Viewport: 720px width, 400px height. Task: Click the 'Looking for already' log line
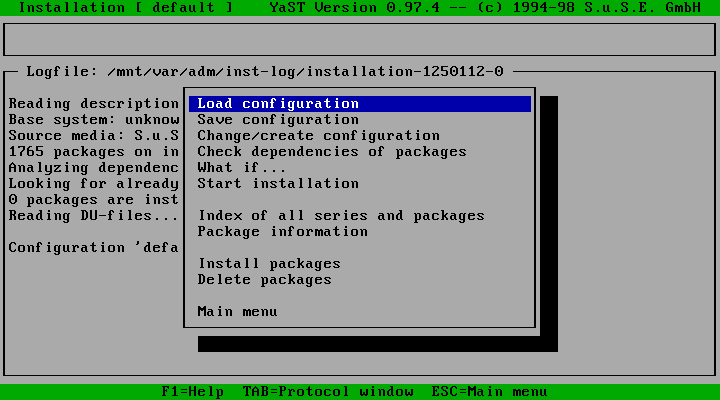pyautogui.click(x=94, y=184)
